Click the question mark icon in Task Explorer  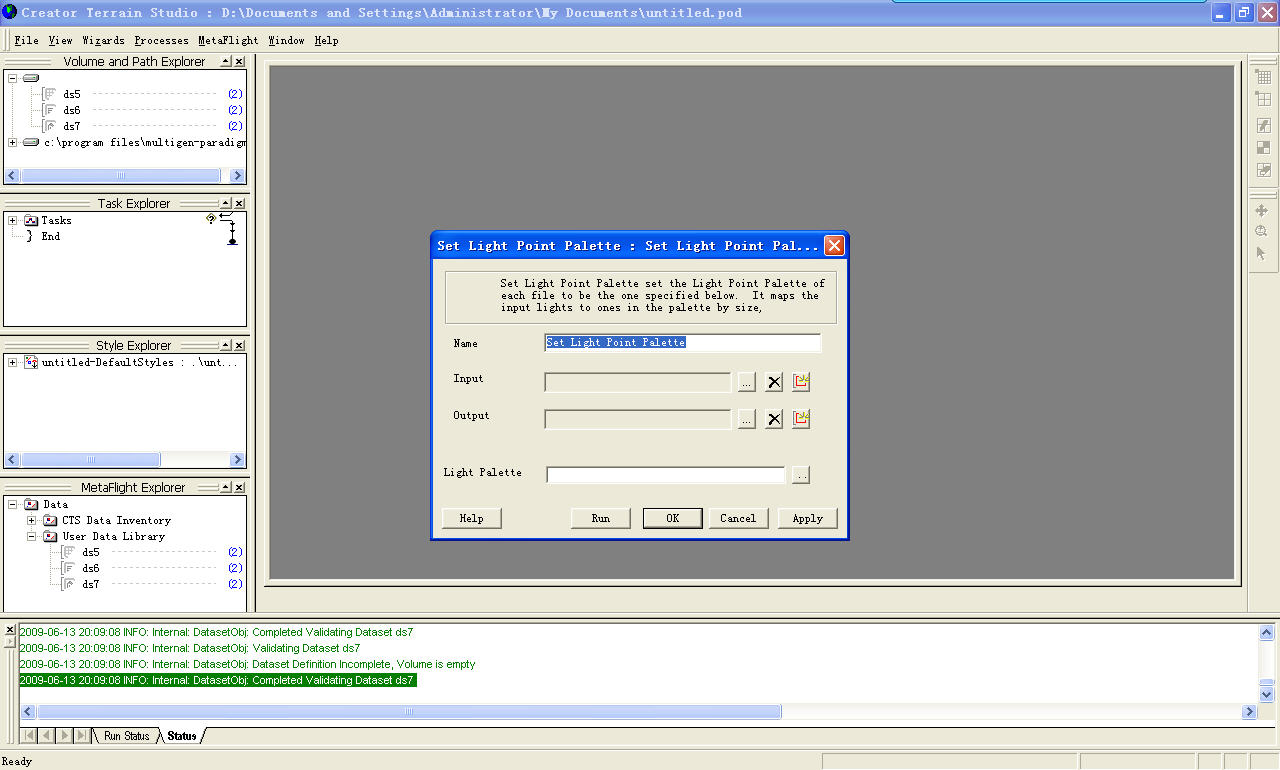tap(211, 219)
